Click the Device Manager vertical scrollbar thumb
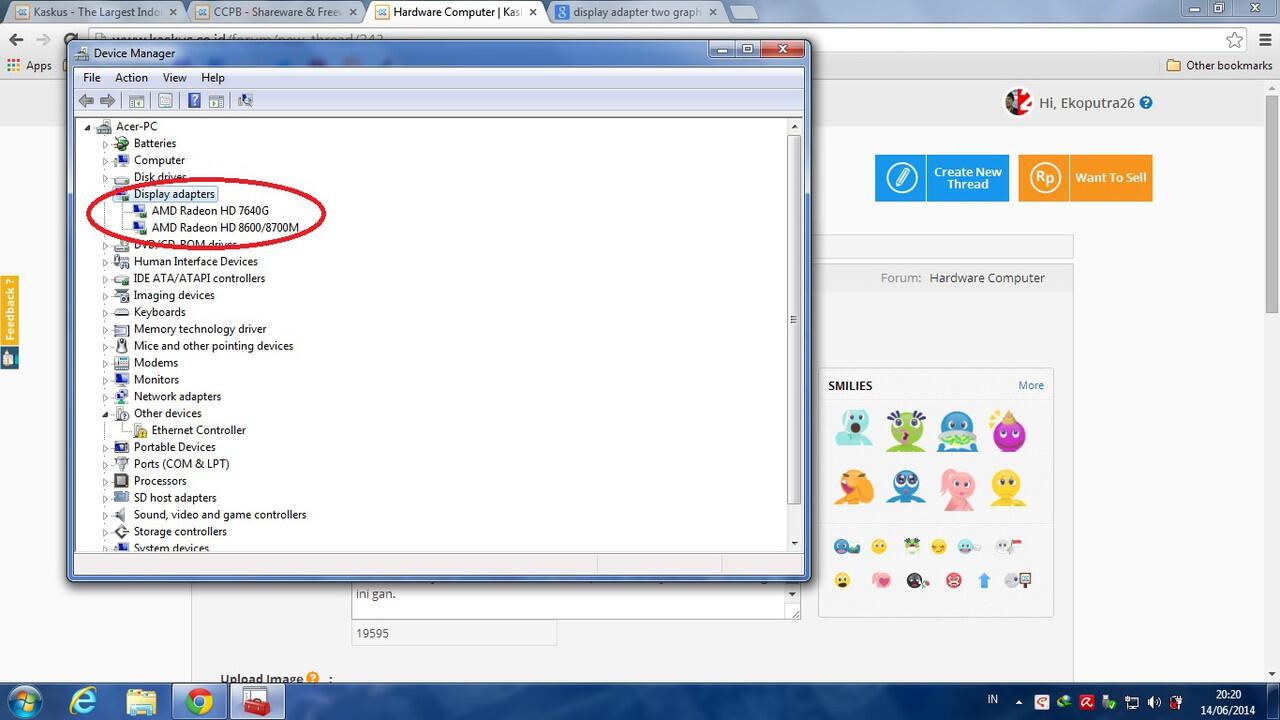 (x=795, y=319)
